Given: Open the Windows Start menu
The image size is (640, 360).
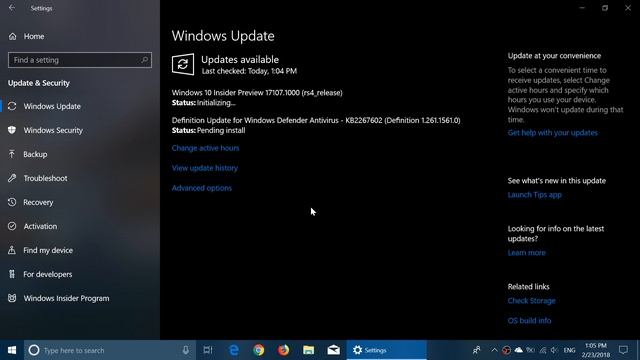Looking at the screenshot, I should [12, 350].
